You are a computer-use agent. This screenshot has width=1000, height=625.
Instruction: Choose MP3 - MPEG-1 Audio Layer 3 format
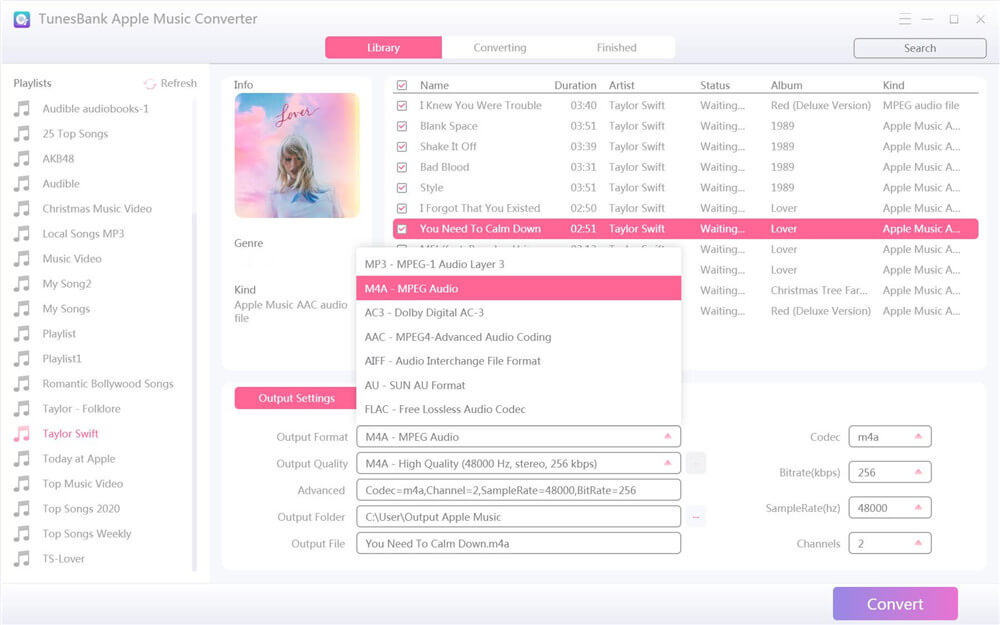click(x=518, y=264)
